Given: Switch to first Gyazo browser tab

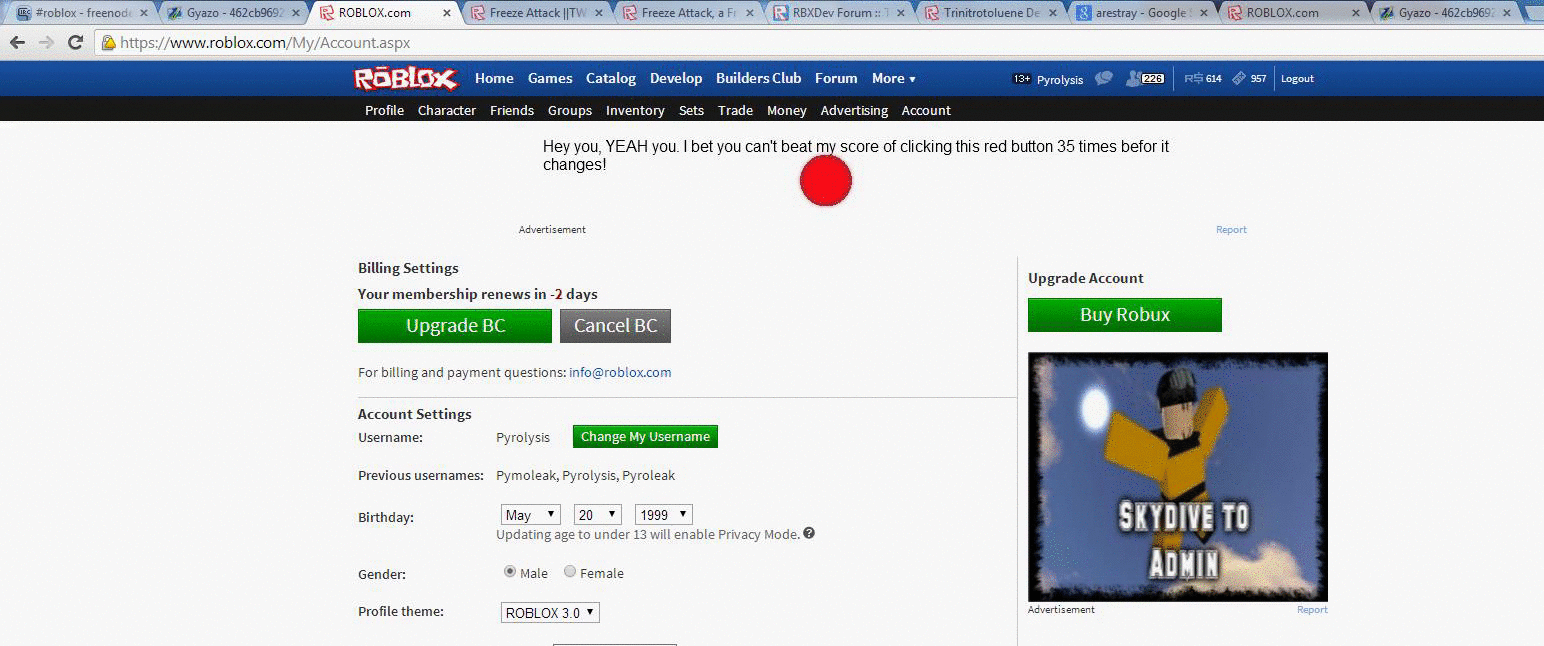Looking at the screenshot, I should coord(236,13).
